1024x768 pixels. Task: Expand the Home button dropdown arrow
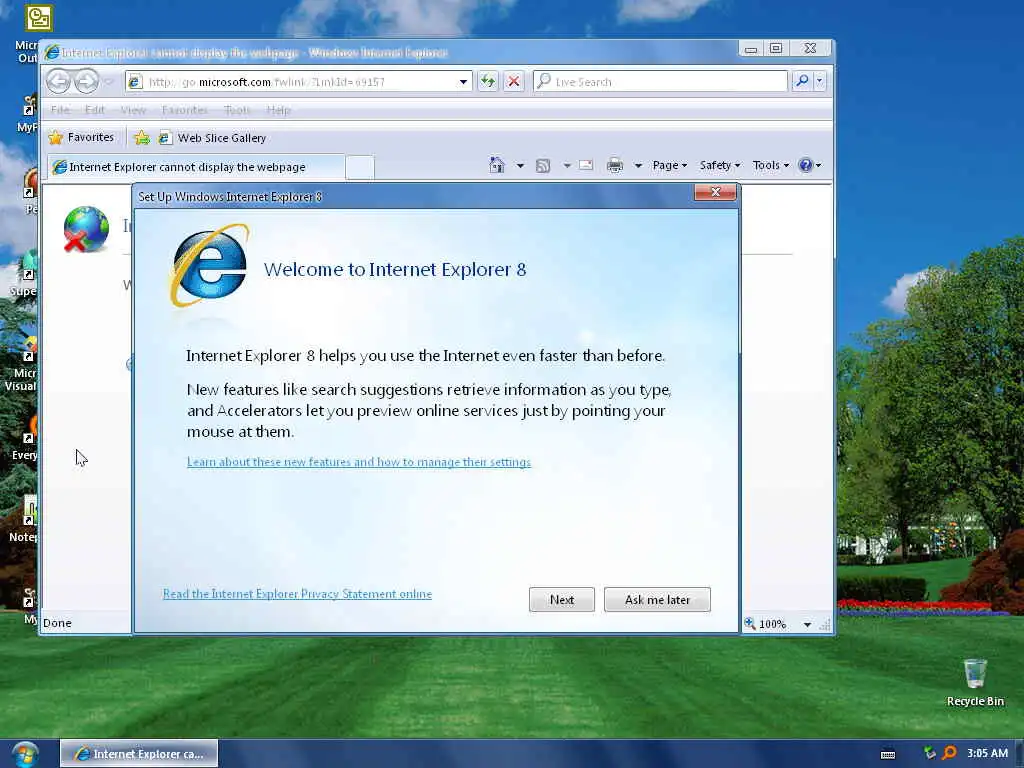pyautogui.click(x=520, y=166)
